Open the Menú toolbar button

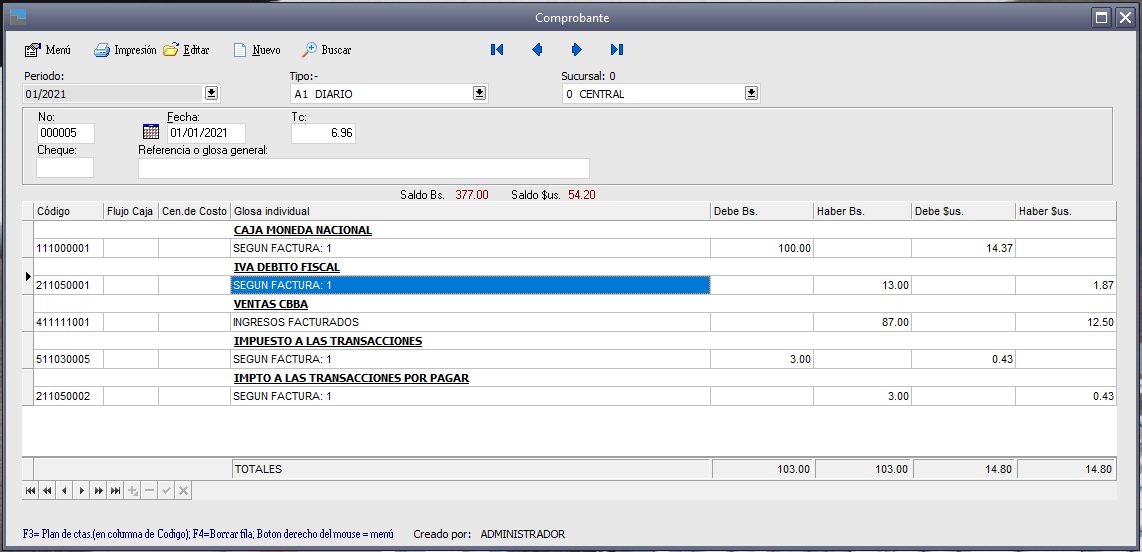[48, 50]
